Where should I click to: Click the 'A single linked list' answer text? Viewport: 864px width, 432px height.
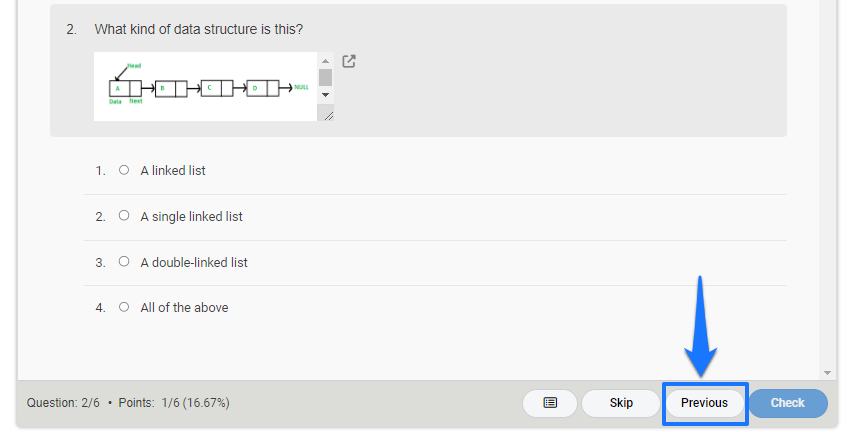coord(191,217)
